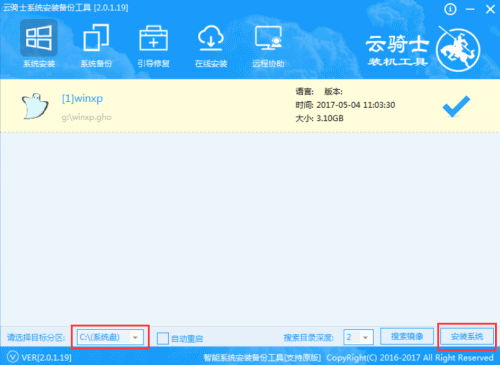Click the size 3.10GB text
The image size is (500, 365).
[x=330, y=118]
